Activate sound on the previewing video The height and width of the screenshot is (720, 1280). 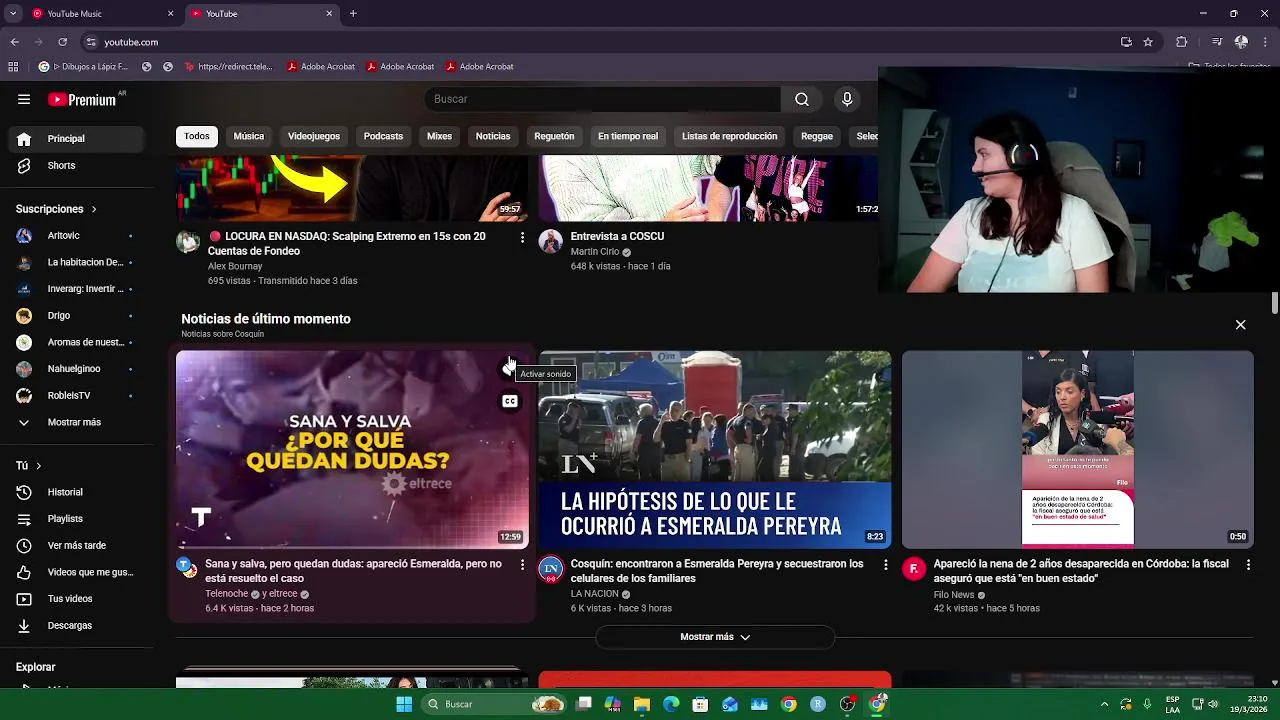pyautogui.click(x=509, y=370)
